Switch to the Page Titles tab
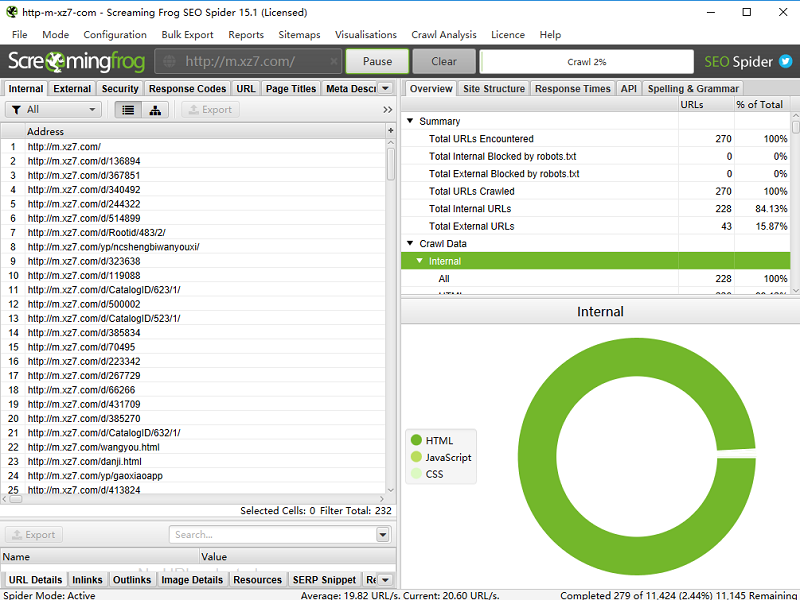 pyautogui.click(x=291, y=88)
